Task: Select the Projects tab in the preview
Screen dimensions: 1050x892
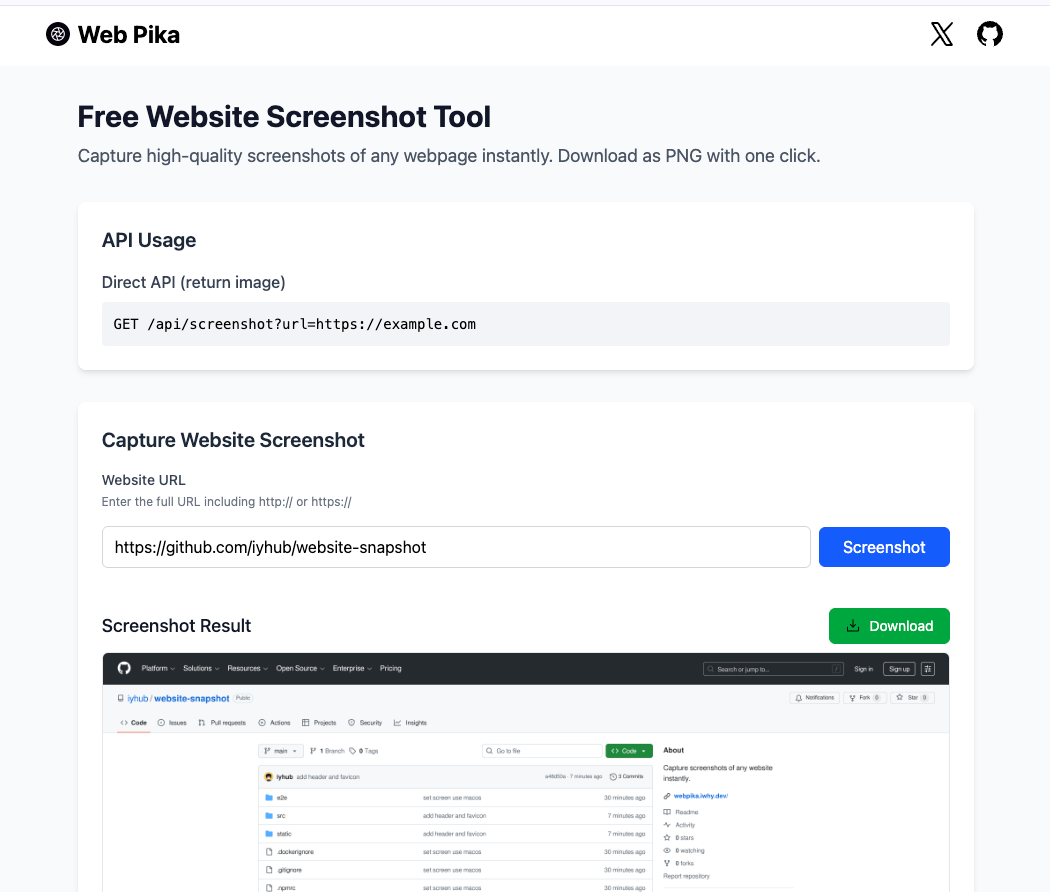Action: [319, 723]
